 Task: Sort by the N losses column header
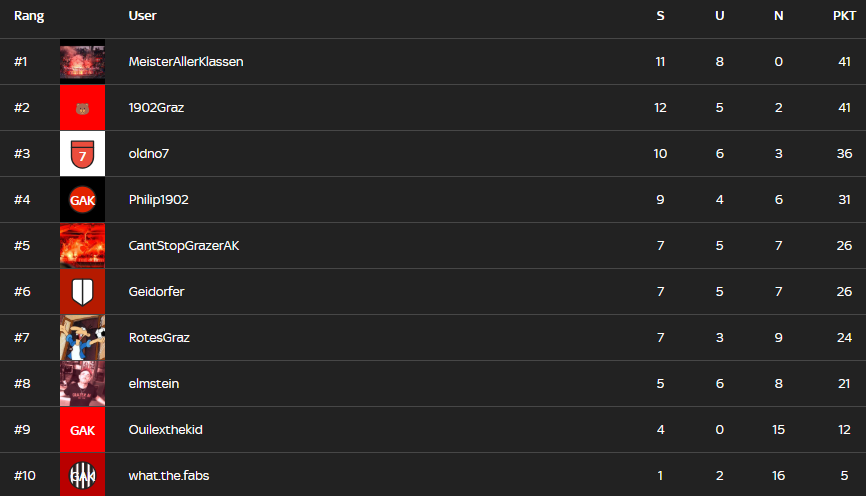click(x=778, y=16)
